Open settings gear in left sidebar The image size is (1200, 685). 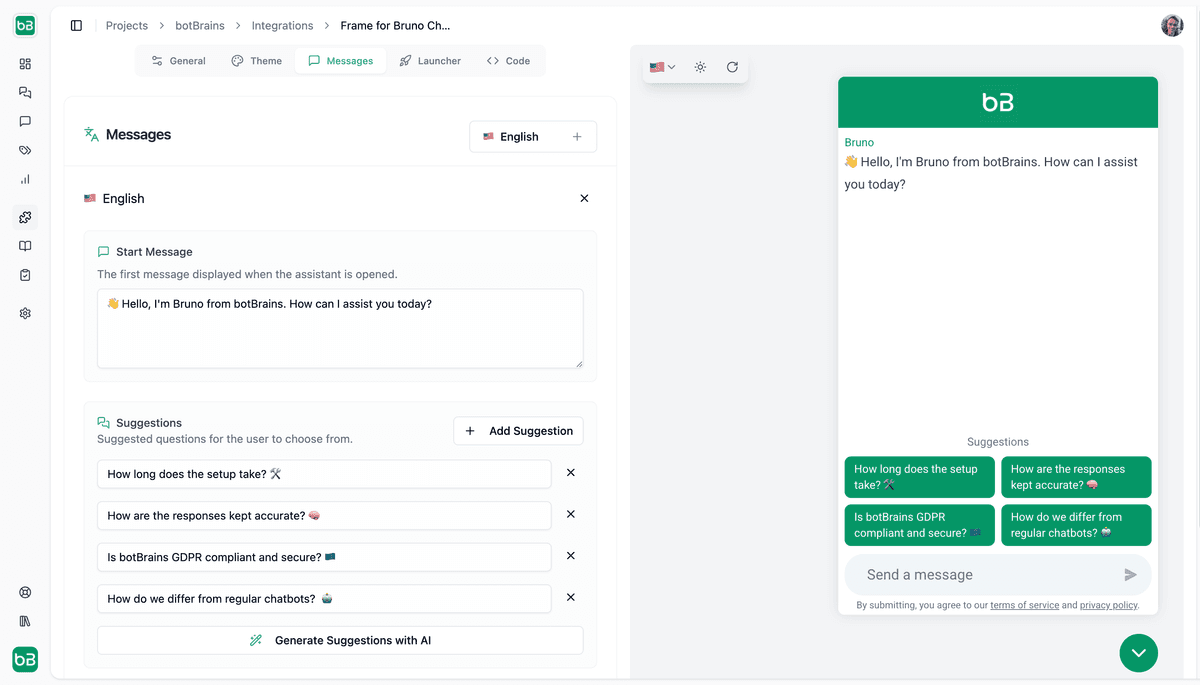(x=25, y=313)
